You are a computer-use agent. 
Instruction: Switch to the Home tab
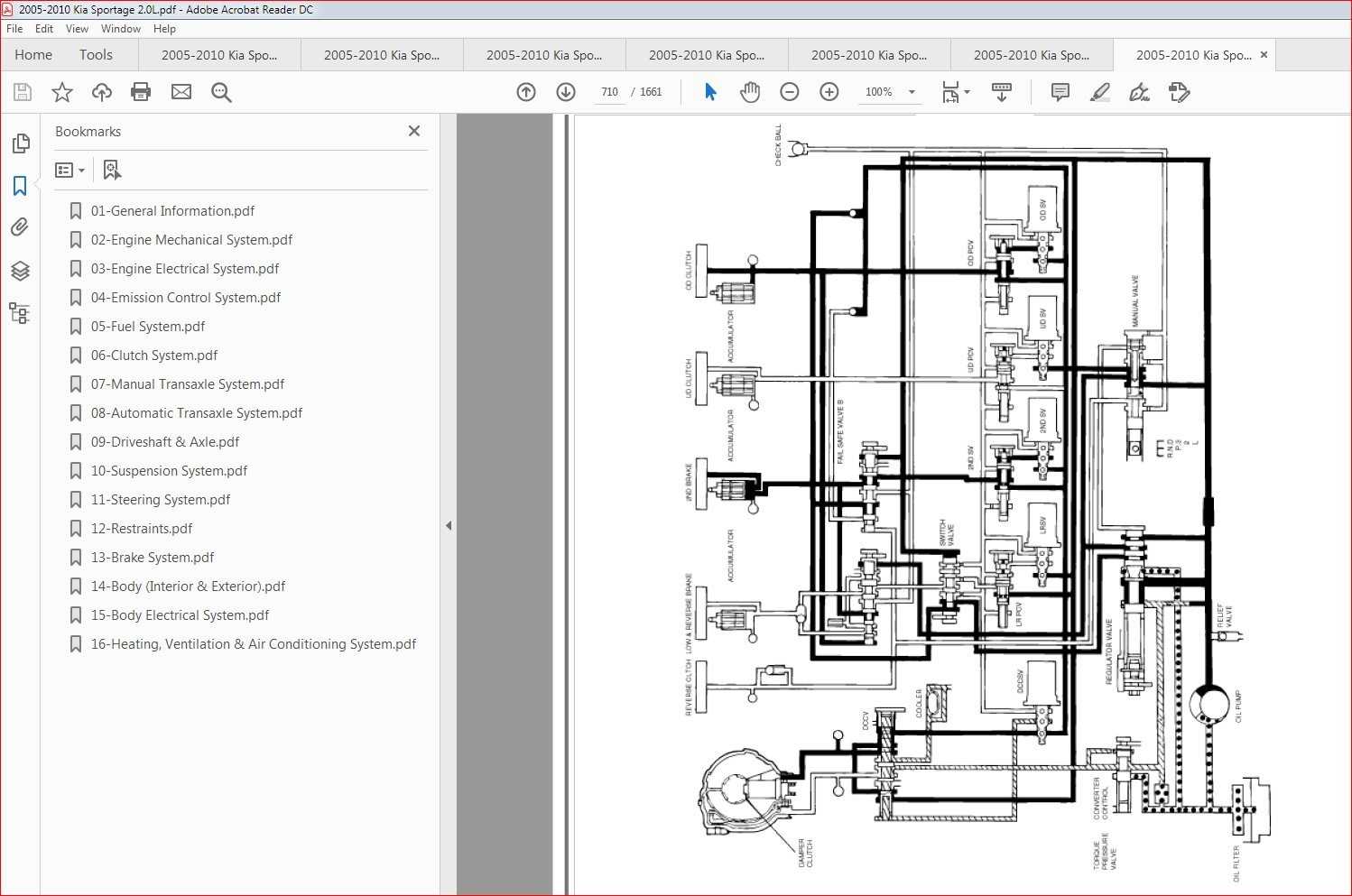click(x=33, y=55)
